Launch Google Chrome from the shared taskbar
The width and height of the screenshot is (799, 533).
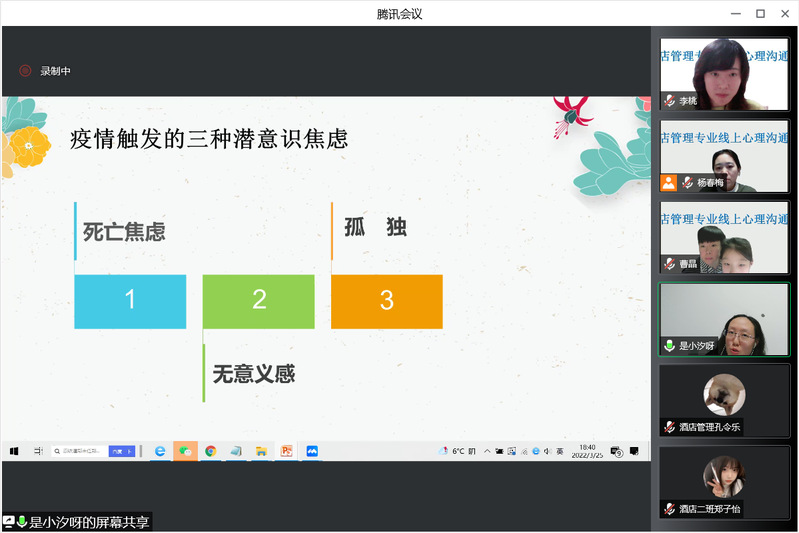210,451
